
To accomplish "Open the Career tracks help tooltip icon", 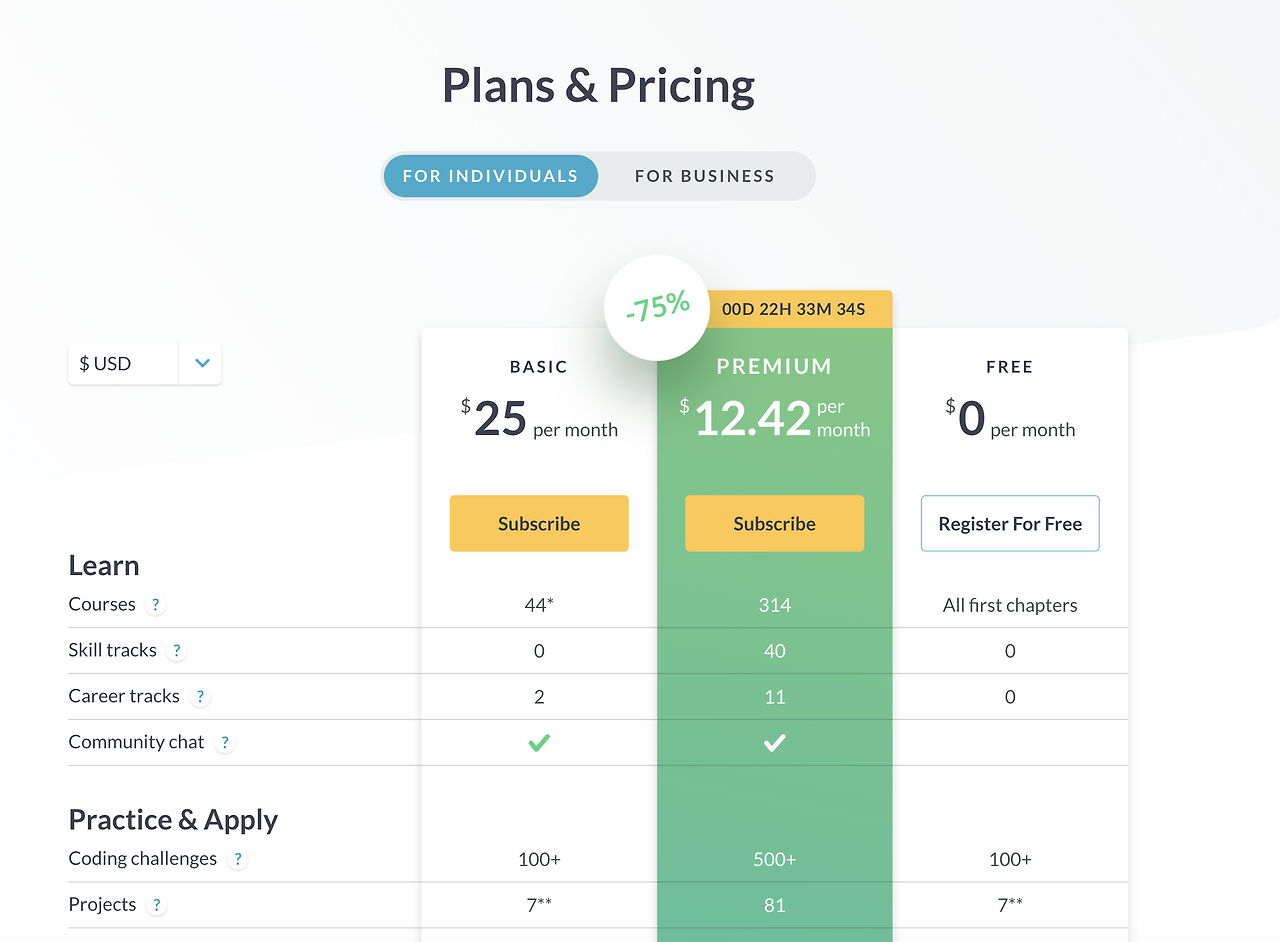I will tap(200, 697).
